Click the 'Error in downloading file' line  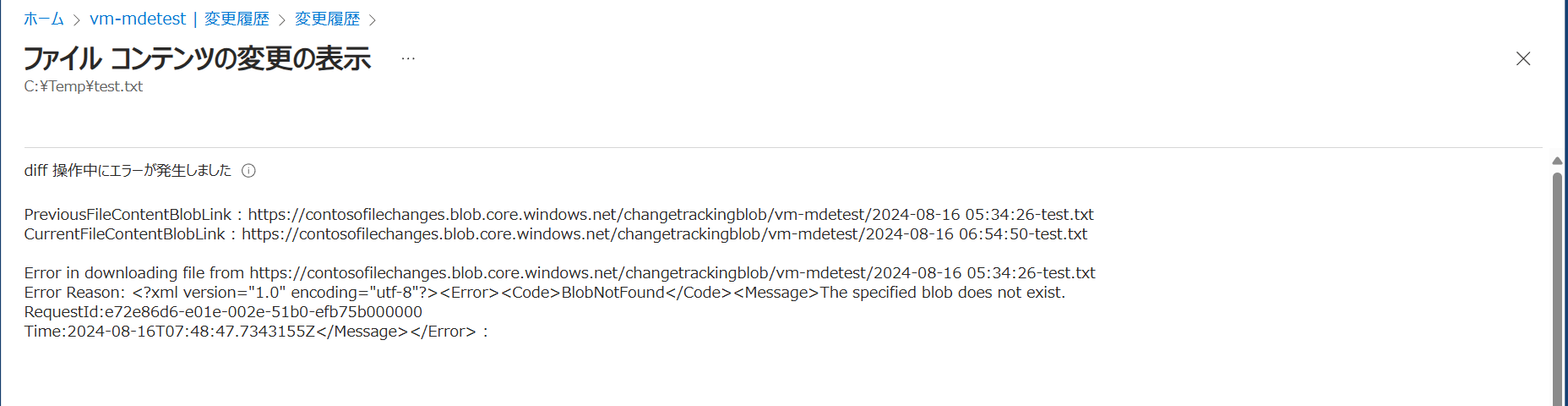(559, 273)
